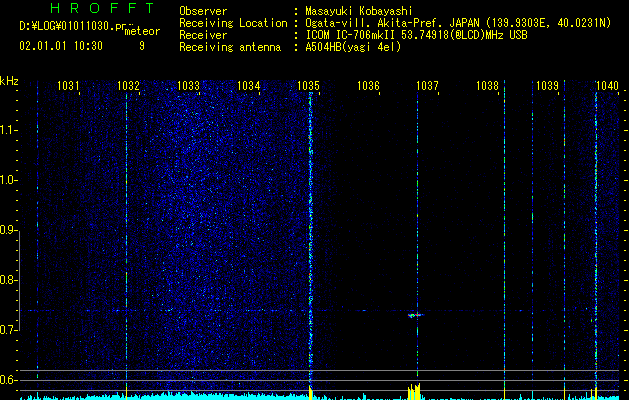Click the yellow power spike cluster below 1037
This screenshot has width=629, height=400.
pyautogui.click(x=414, y=391)
